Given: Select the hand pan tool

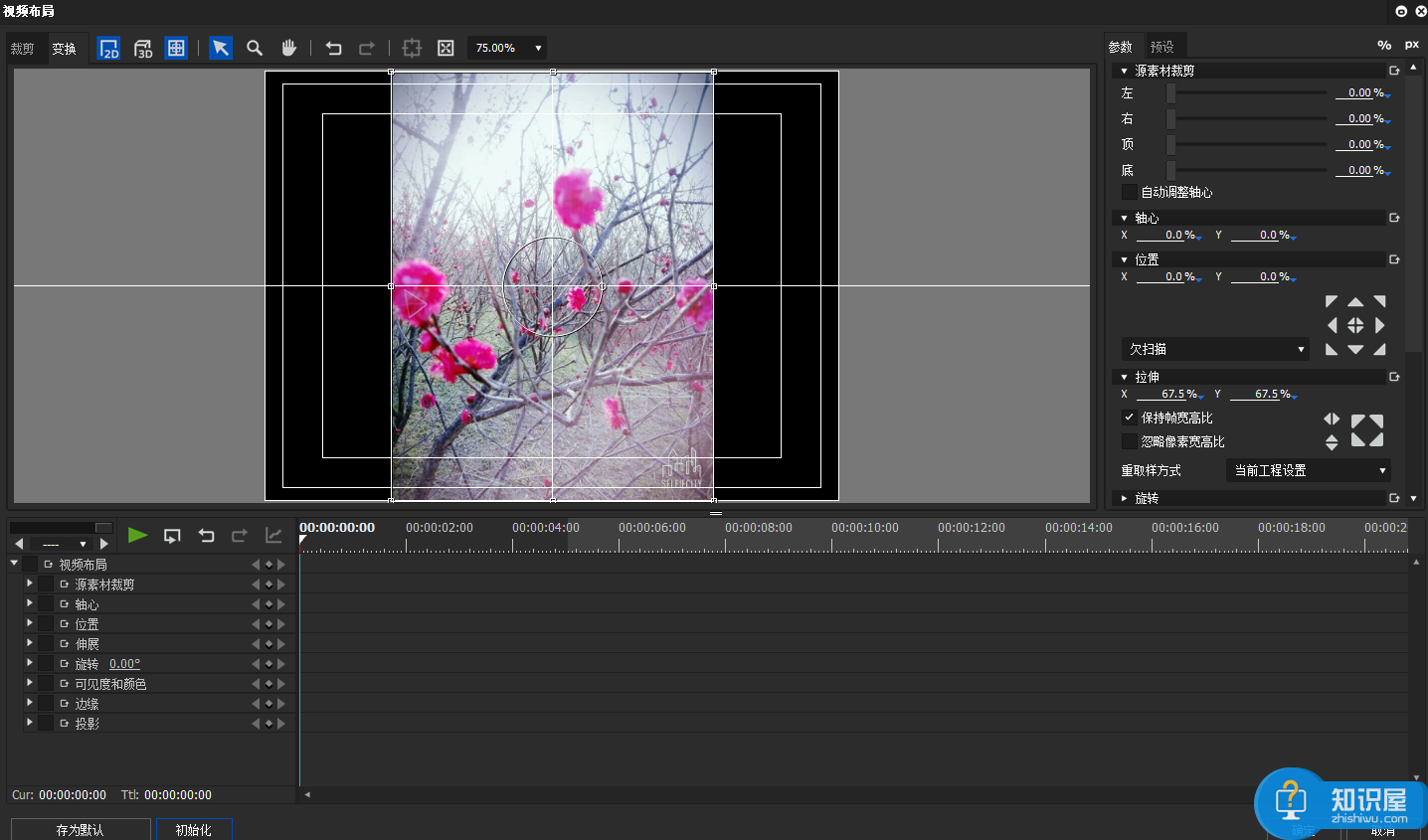Looking at the screenshot, I should [288, 48].
